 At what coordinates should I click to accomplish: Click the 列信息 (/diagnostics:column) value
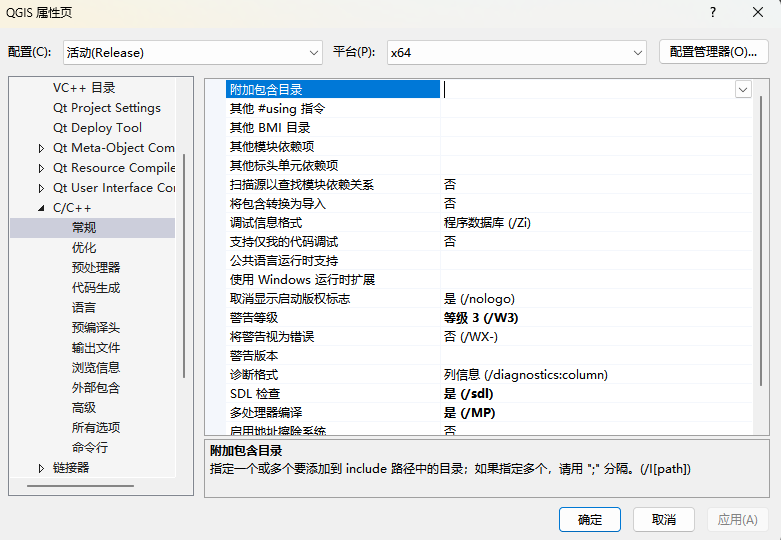525,375
